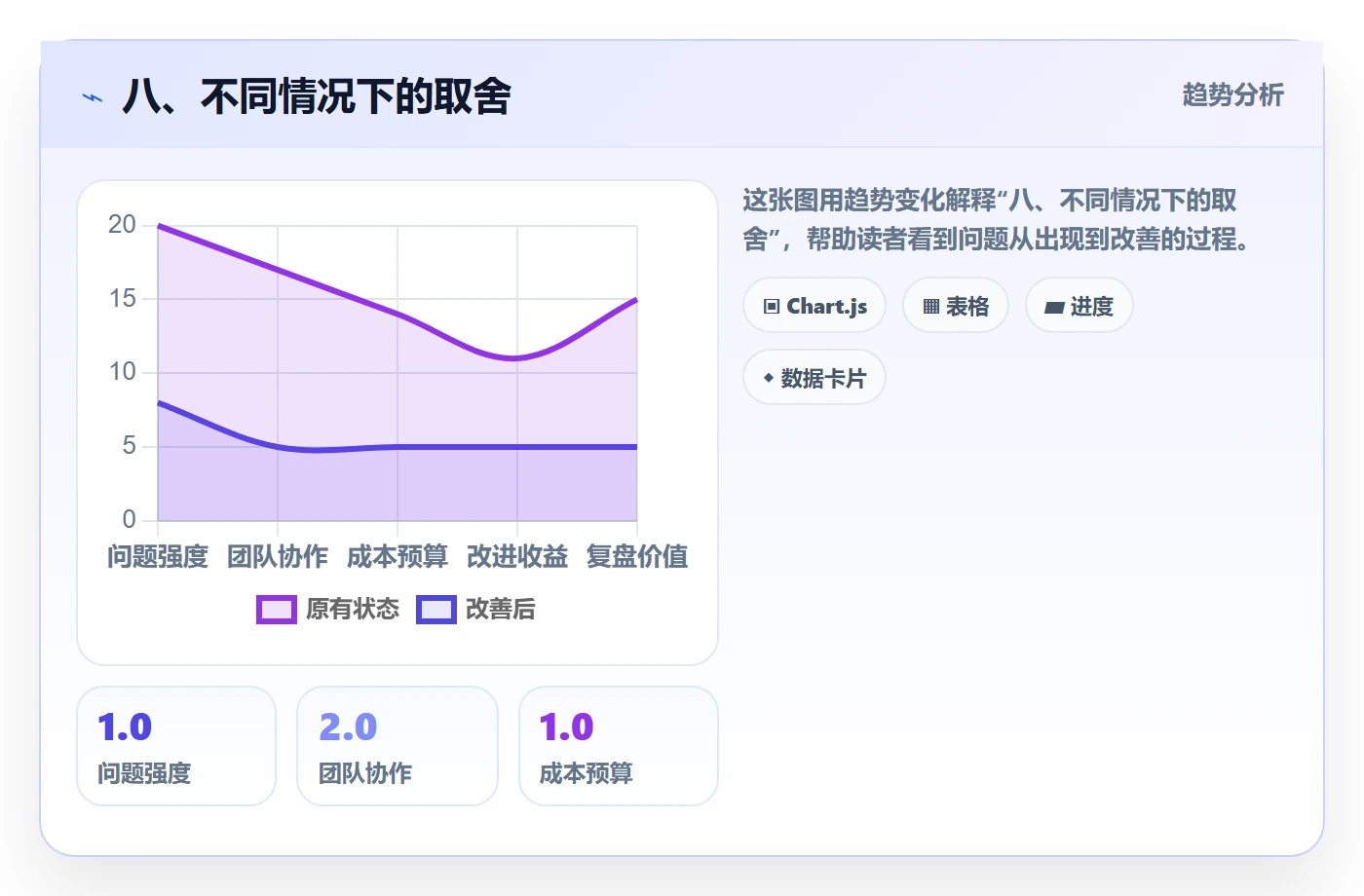The image size is (1364, 896).
Task: Click the 改进收益 x-axis label
Action: [x=517, y=557]
